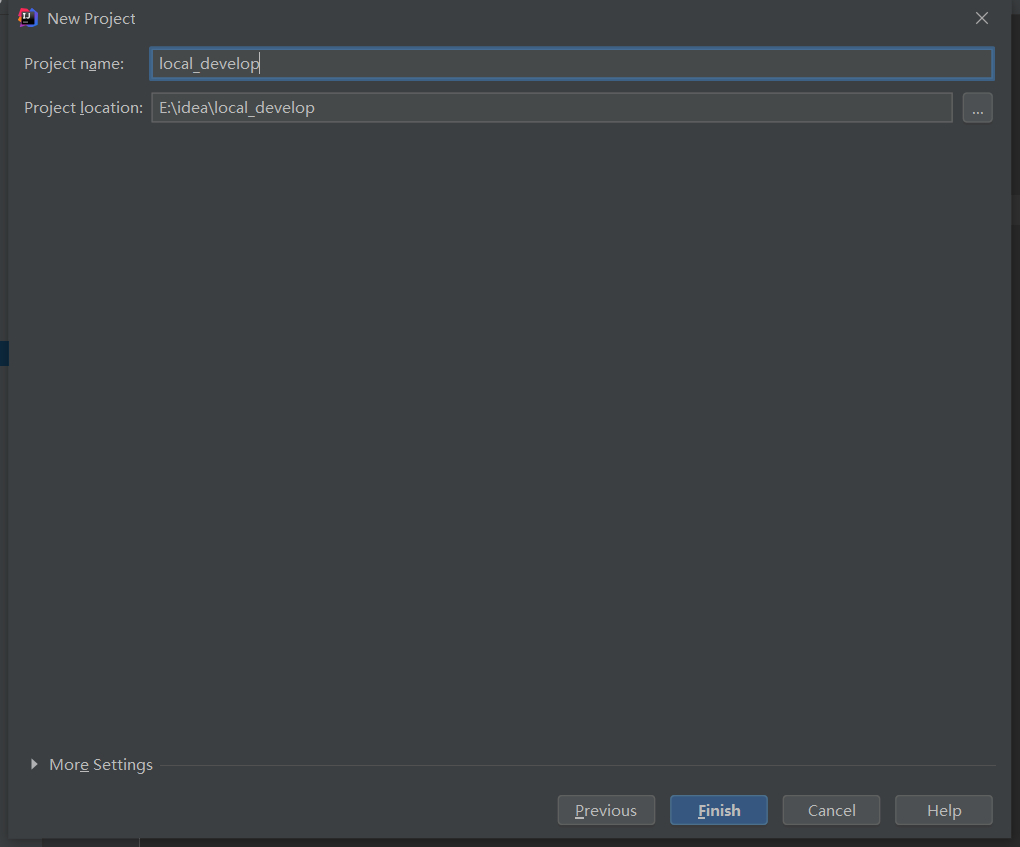Close the New Project dialog window
1020x847 pixels.
pyautogui.click(x=982, y=18)
